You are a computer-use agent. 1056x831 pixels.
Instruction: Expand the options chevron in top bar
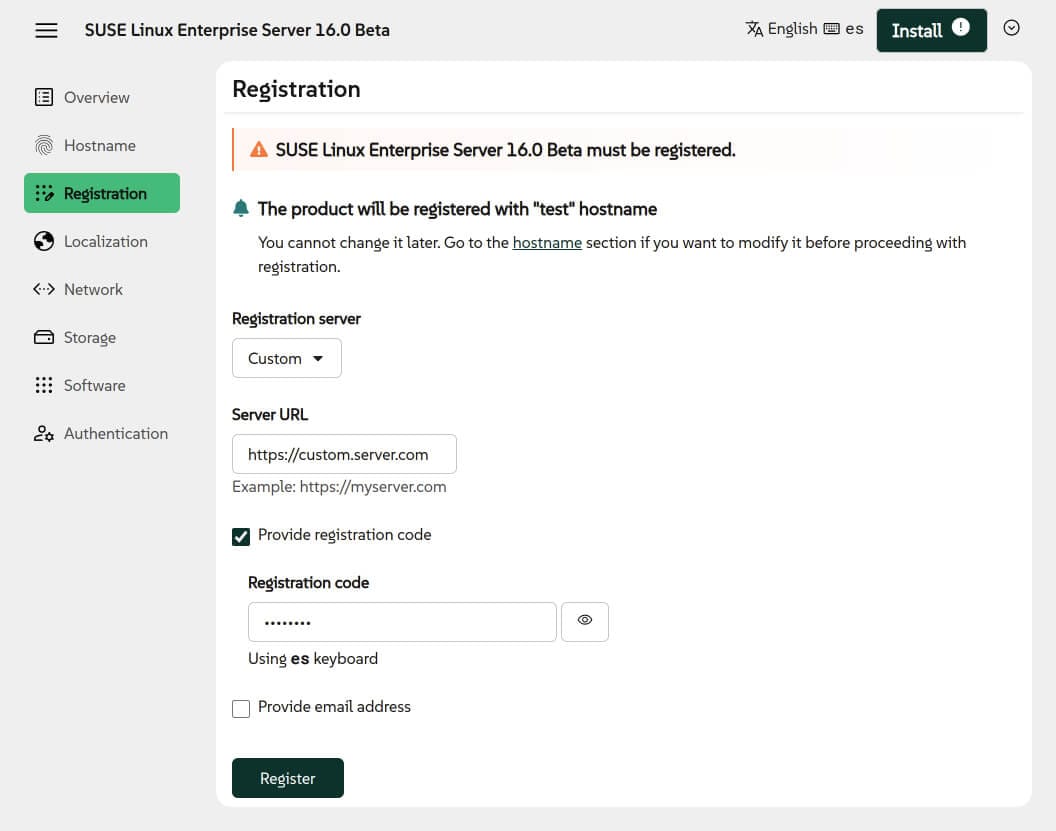coord(1012,29)
